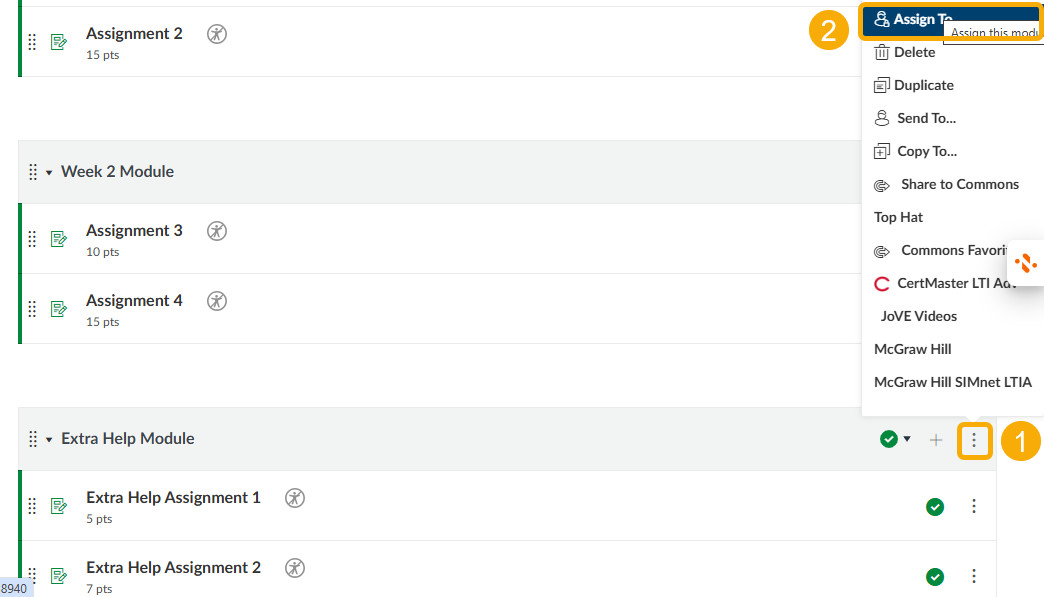Open Extra Help Assignment 2 options menu

(x=974, y=577)
